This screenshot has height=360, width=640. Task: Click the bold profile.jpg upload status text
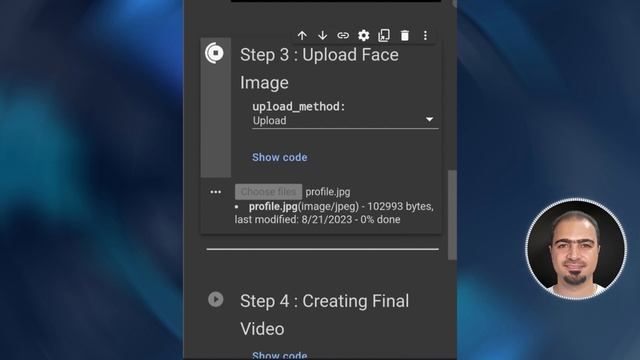pyautogui.click(x=273, y=206)
